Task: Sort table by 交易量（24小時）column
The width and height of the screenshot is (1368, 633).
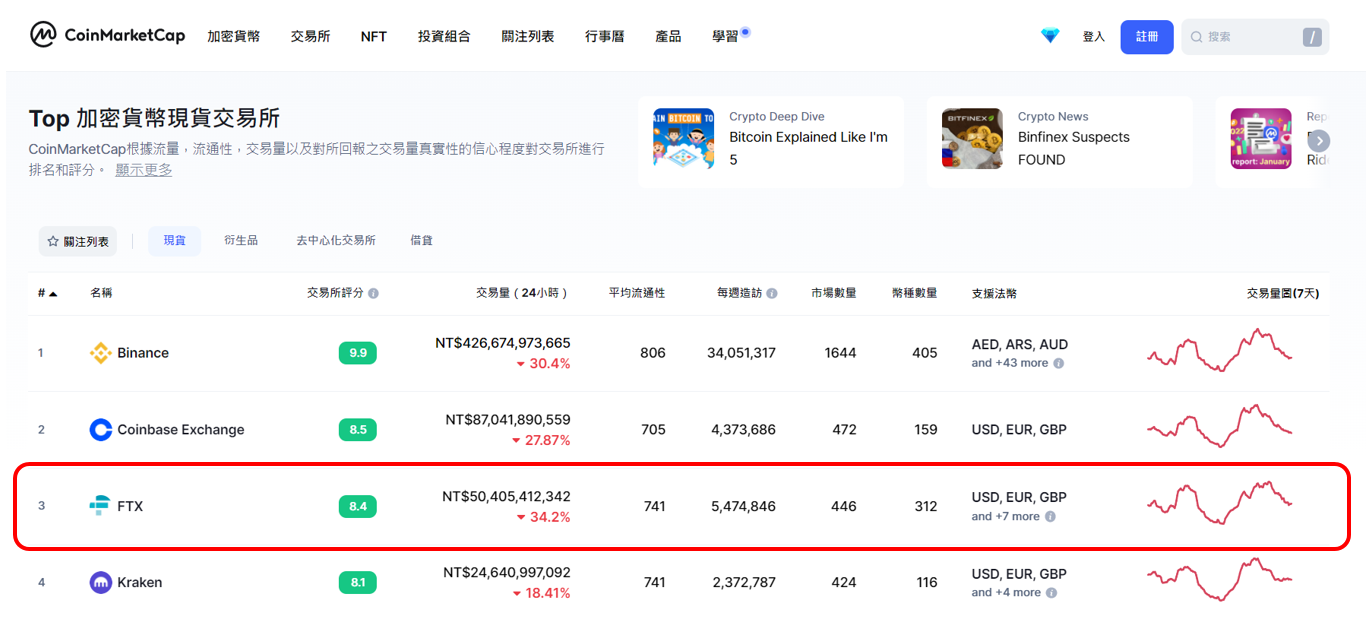Action: tap(523, 293)
